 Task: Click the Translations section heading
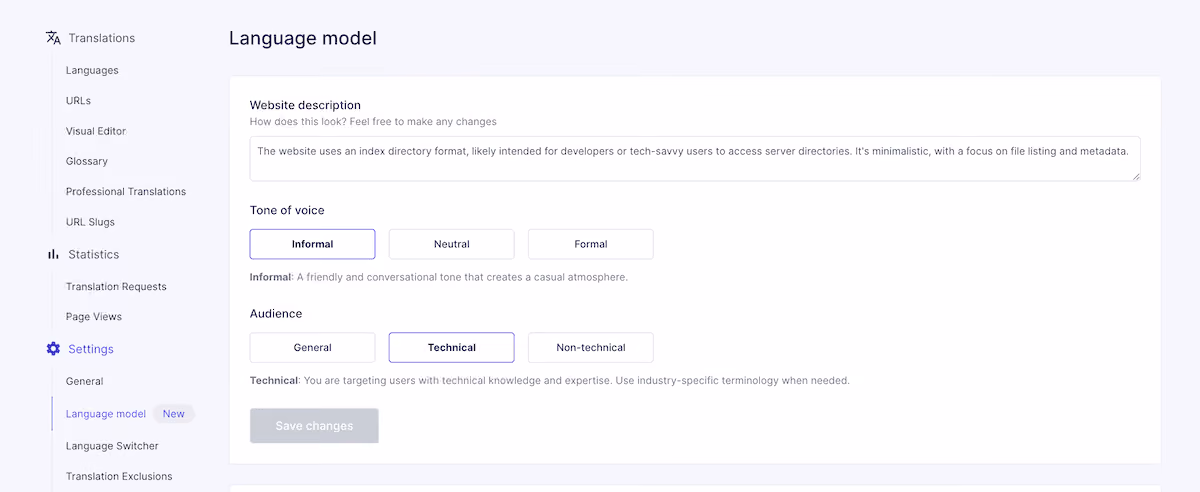(x=101, y=38)
